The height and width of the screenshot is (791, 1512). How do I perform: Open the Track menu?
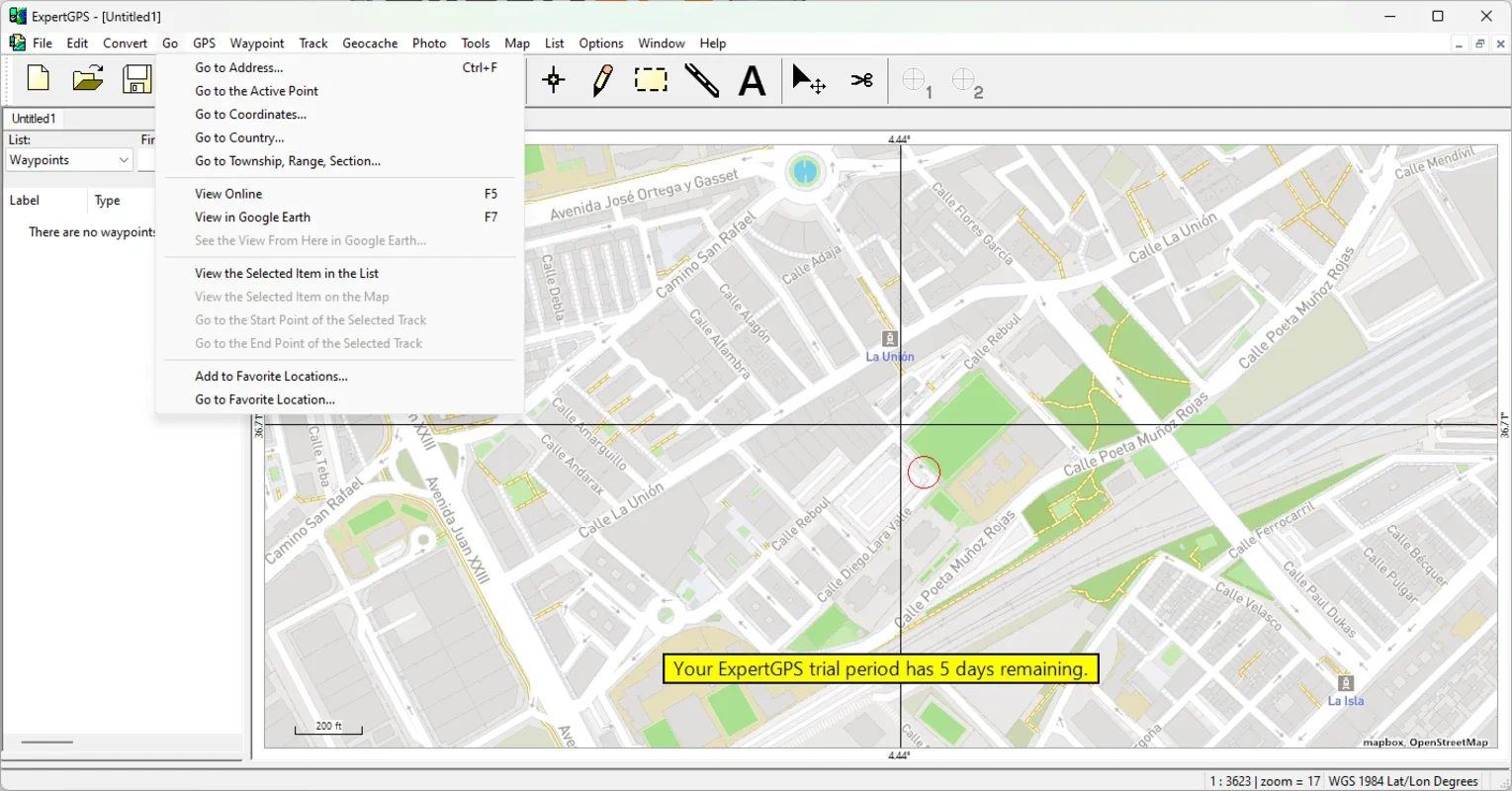pos(313,44)
